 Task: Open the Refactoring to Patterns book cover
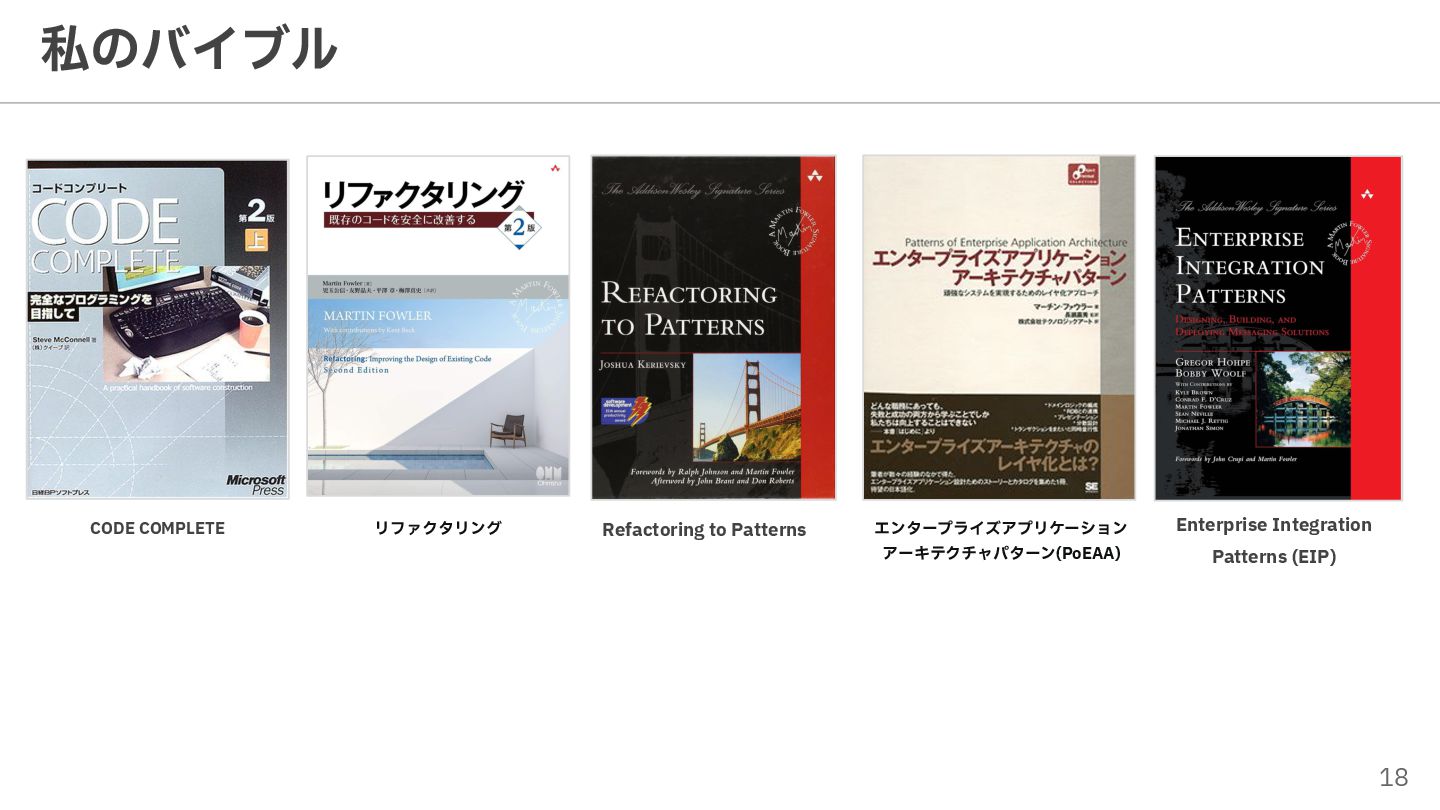click(x=713, y=327)
